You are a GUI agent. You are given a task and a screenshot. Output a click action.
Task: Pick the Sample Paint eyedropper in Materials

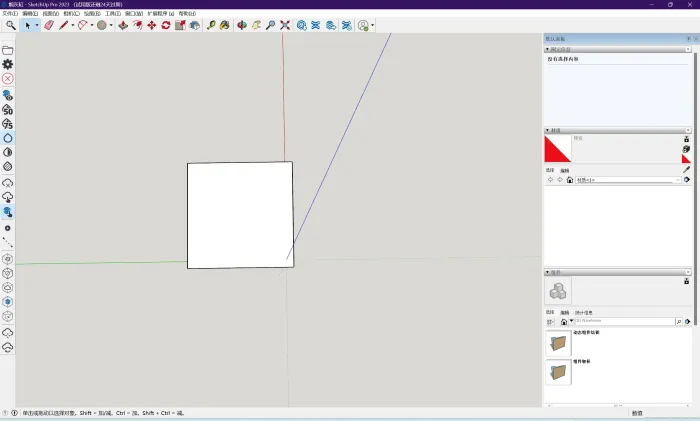[686, 170]
